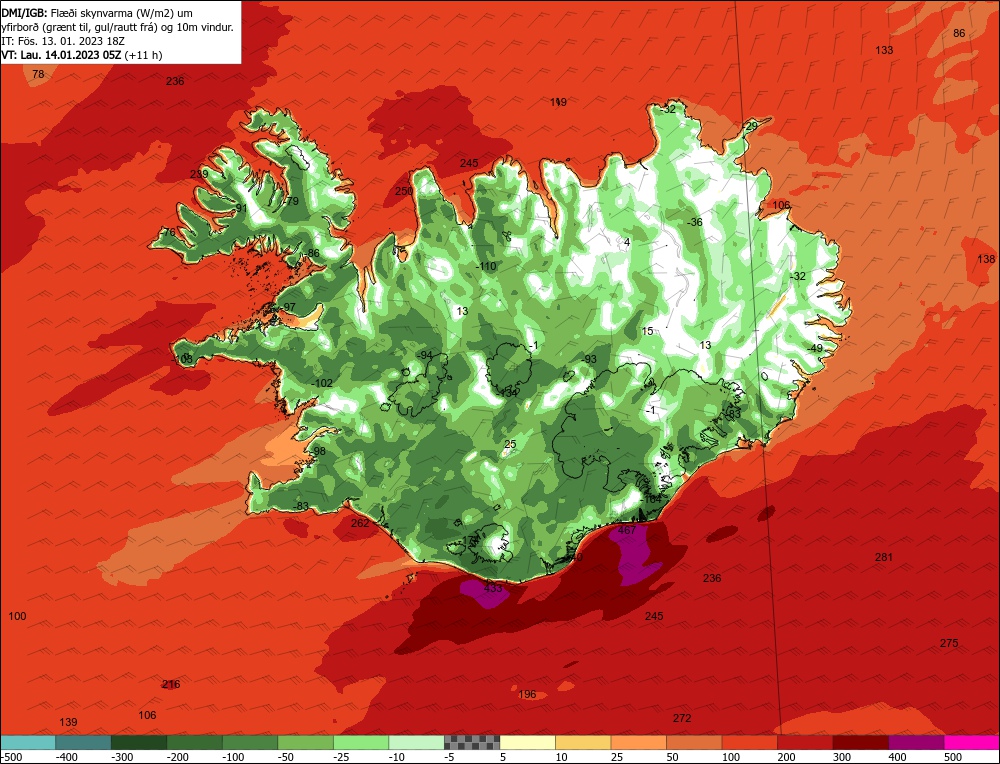Image resolution: width=1000 pixels, height=764 pixels.
Task: Click the -102 value in western Iceland
Action: tap(323, 383)
